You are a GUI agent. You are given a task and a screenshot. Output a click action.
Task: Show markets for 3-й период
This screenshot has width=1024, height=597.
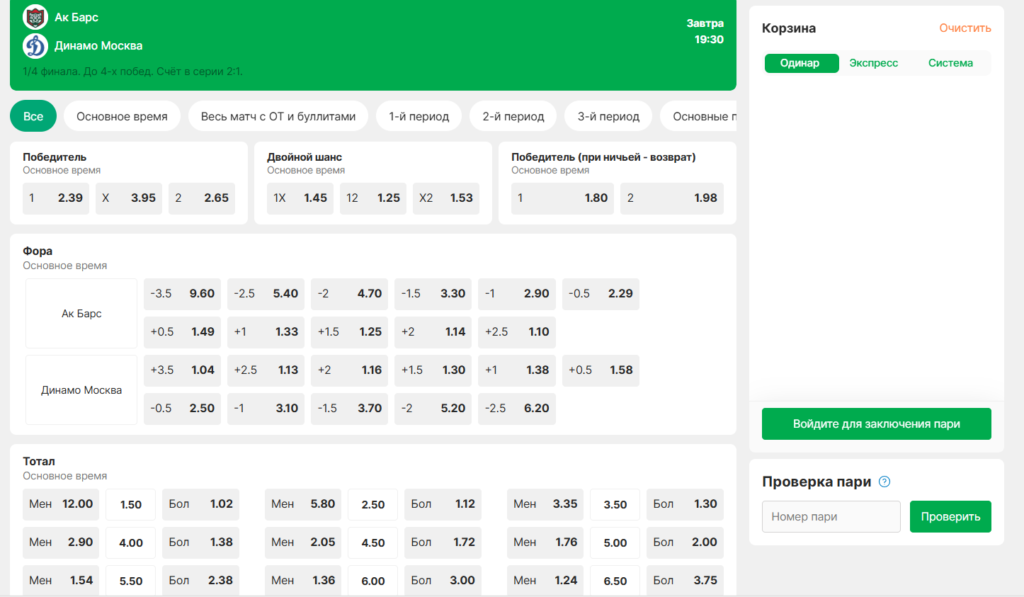[x=608, y=116]
